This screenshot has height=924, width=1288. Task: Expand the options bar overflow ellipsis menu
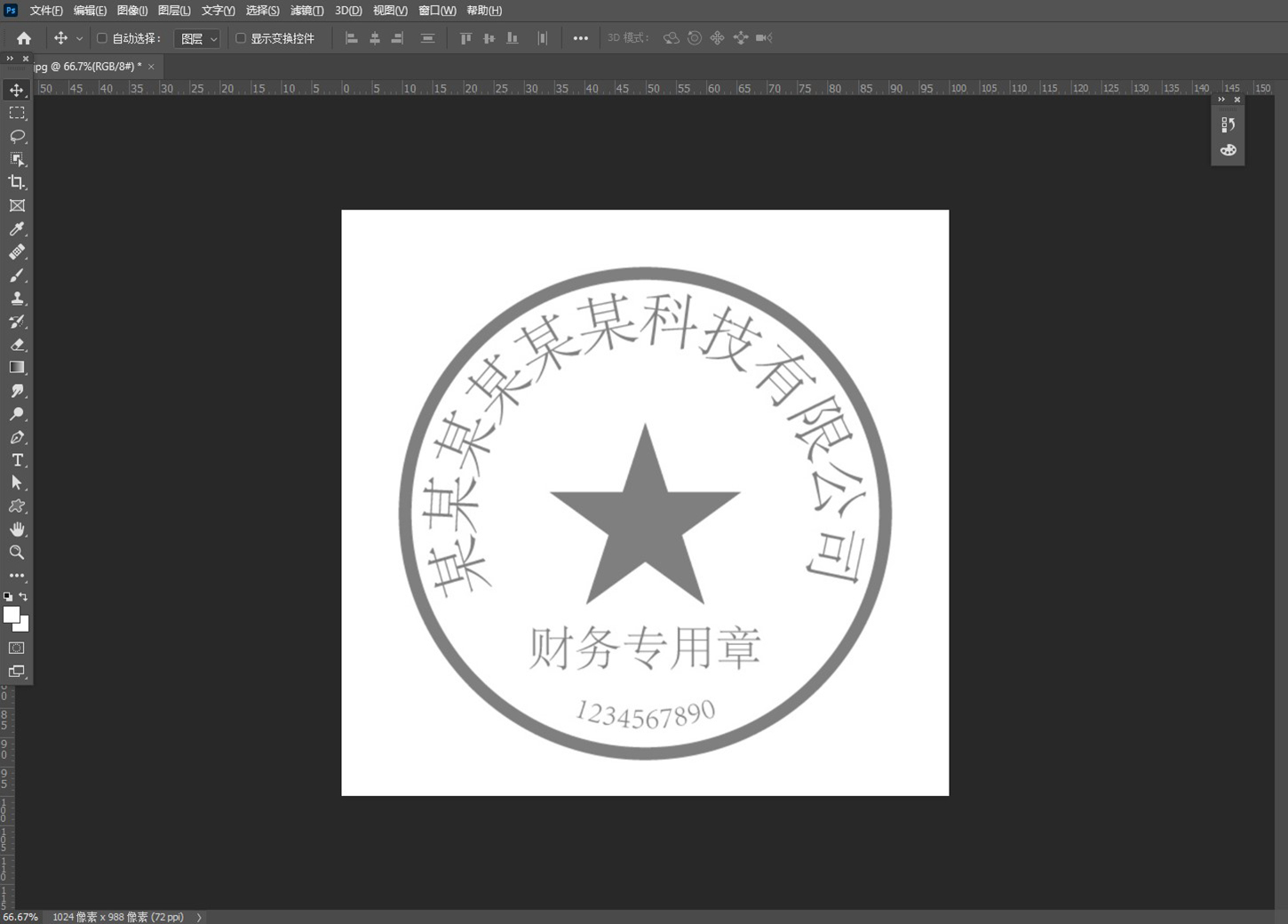[581, 37]
